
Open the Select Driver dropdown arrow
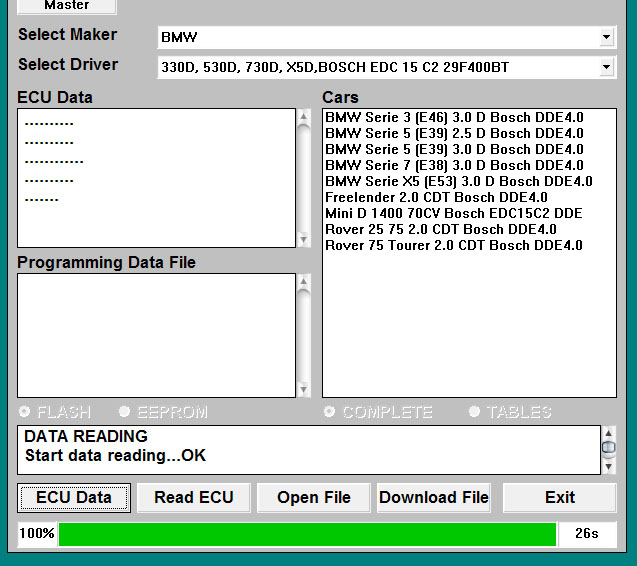(x=606, y=67)
